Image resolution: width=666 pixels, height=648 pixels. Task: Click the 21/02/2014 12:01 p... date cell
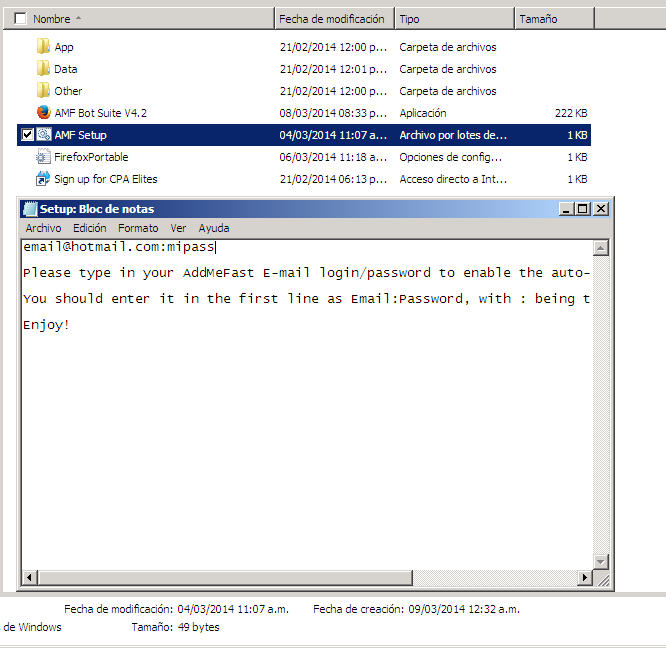[333, 69]
